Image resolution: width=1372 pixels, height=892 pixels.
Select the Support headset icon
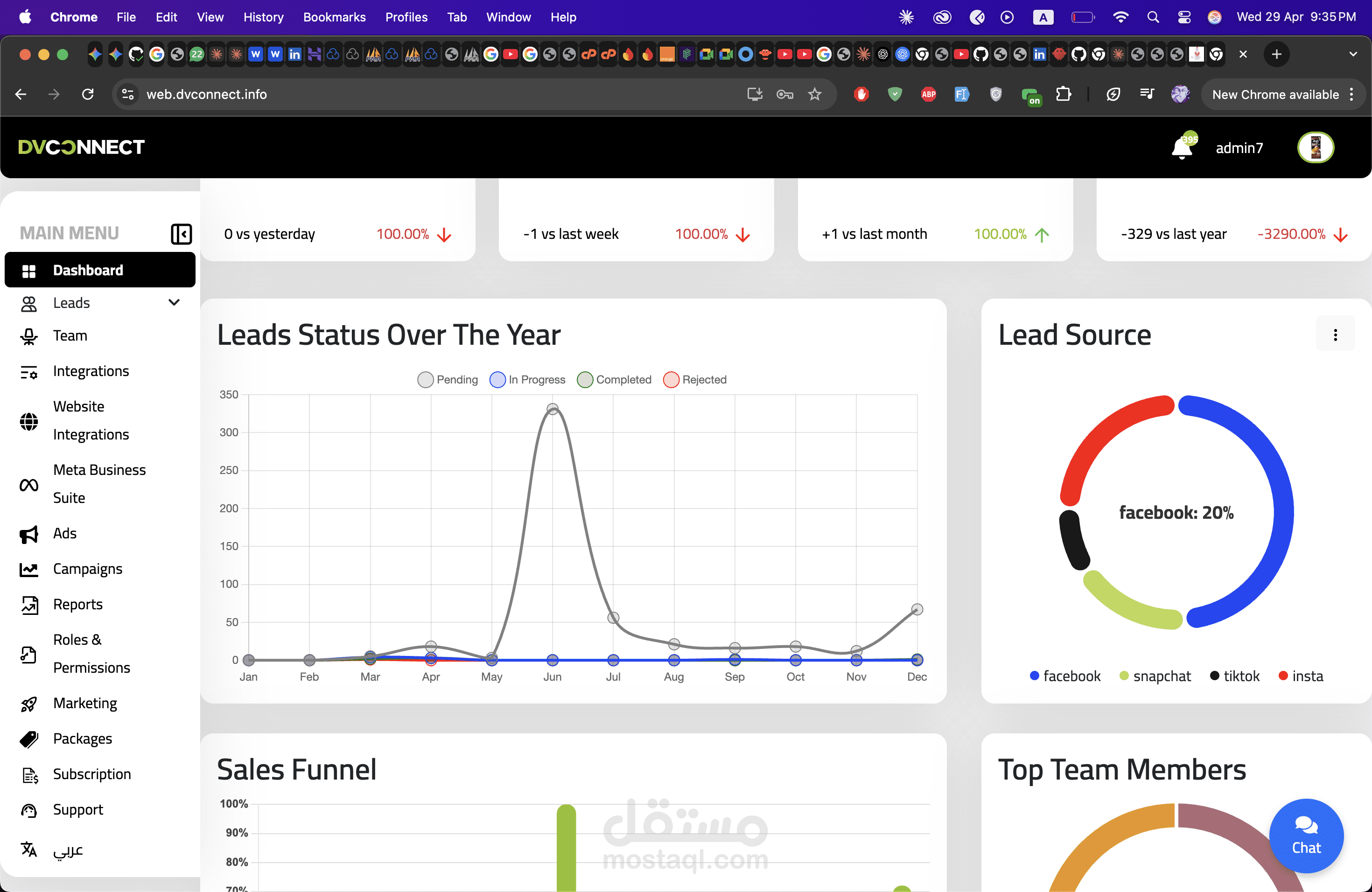[x=29, y=810]
